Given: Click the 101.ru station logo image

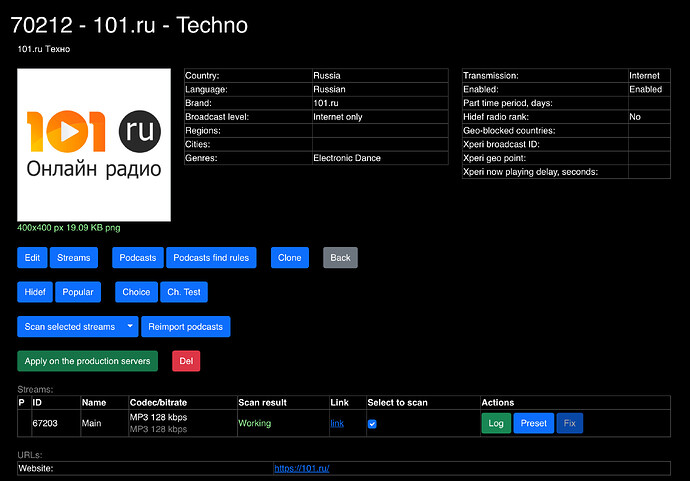Looking at the screenshot, I should pos(94,145).
